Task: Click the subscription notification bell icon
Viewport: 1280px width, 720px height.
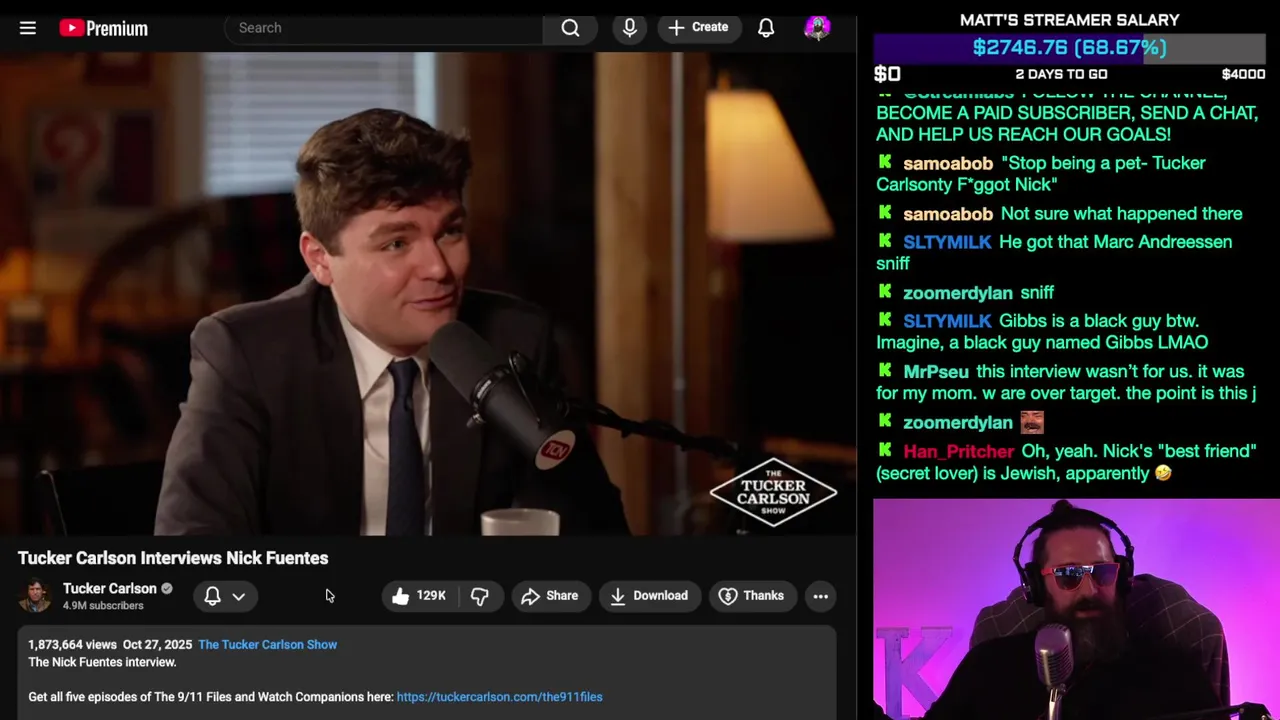Action: click(x=212, y=596)
